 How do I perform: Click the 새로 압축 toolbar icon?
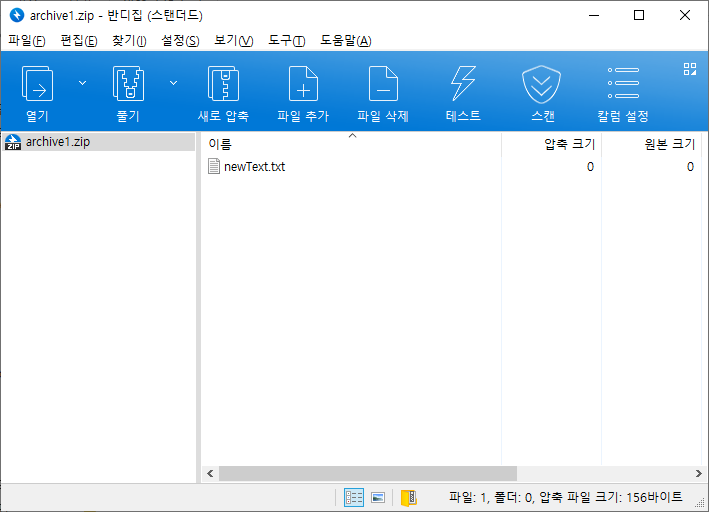223,84
